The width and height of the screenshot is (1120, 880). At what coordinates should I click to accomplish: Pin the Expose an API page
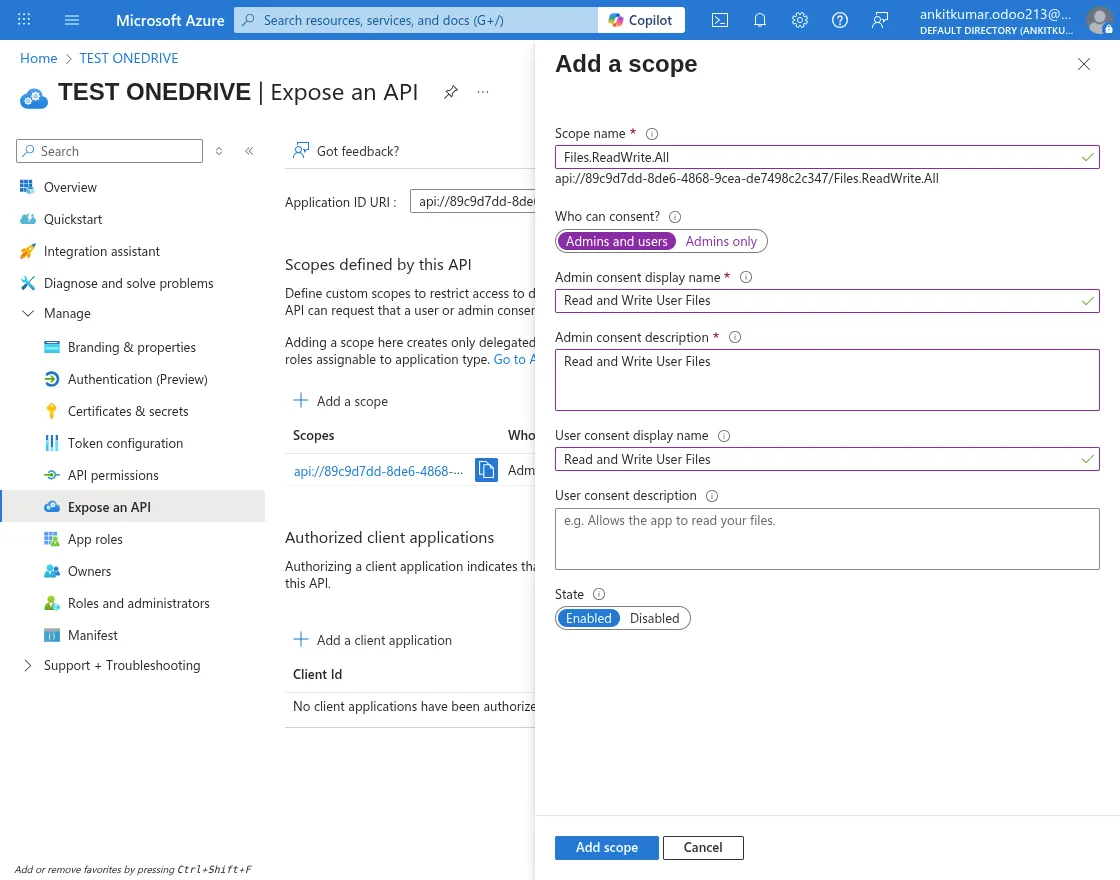tap(451, 92)
